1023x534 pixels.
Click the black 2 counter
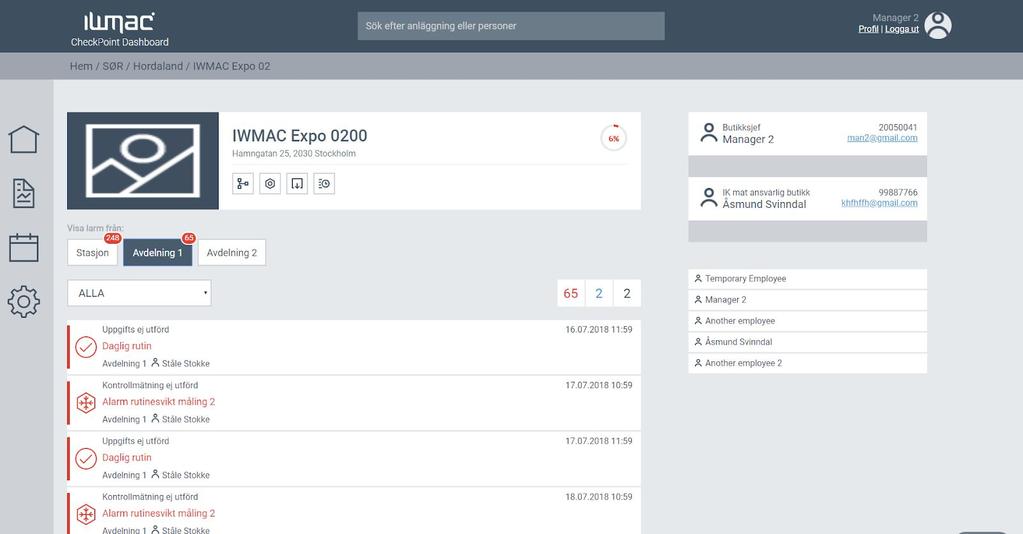pyautogui.click(x=627, y=293)
